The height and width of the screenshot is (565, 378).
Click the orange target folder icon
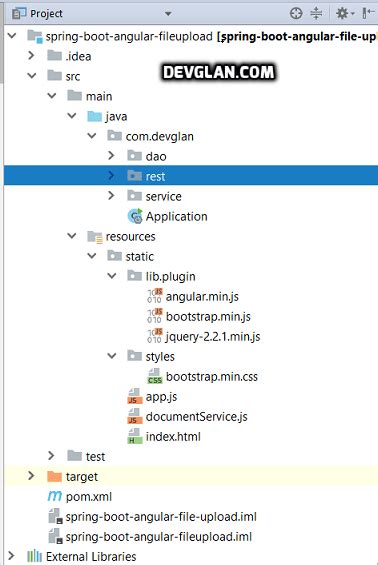coord(54,476)
